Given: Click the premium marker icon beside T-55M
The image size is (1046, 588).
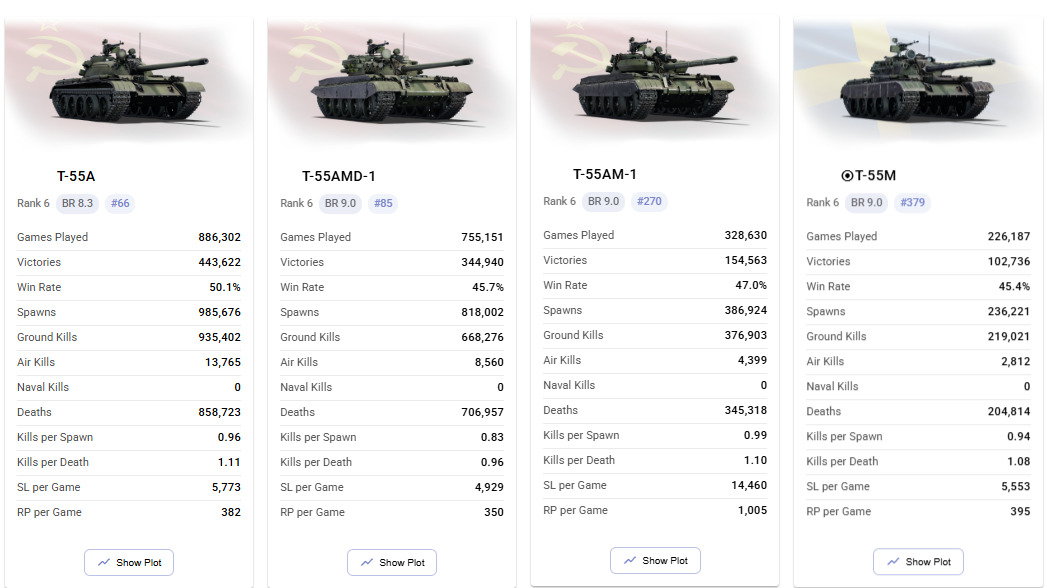Looking at the screenshot, I should (x=847, y=176).
